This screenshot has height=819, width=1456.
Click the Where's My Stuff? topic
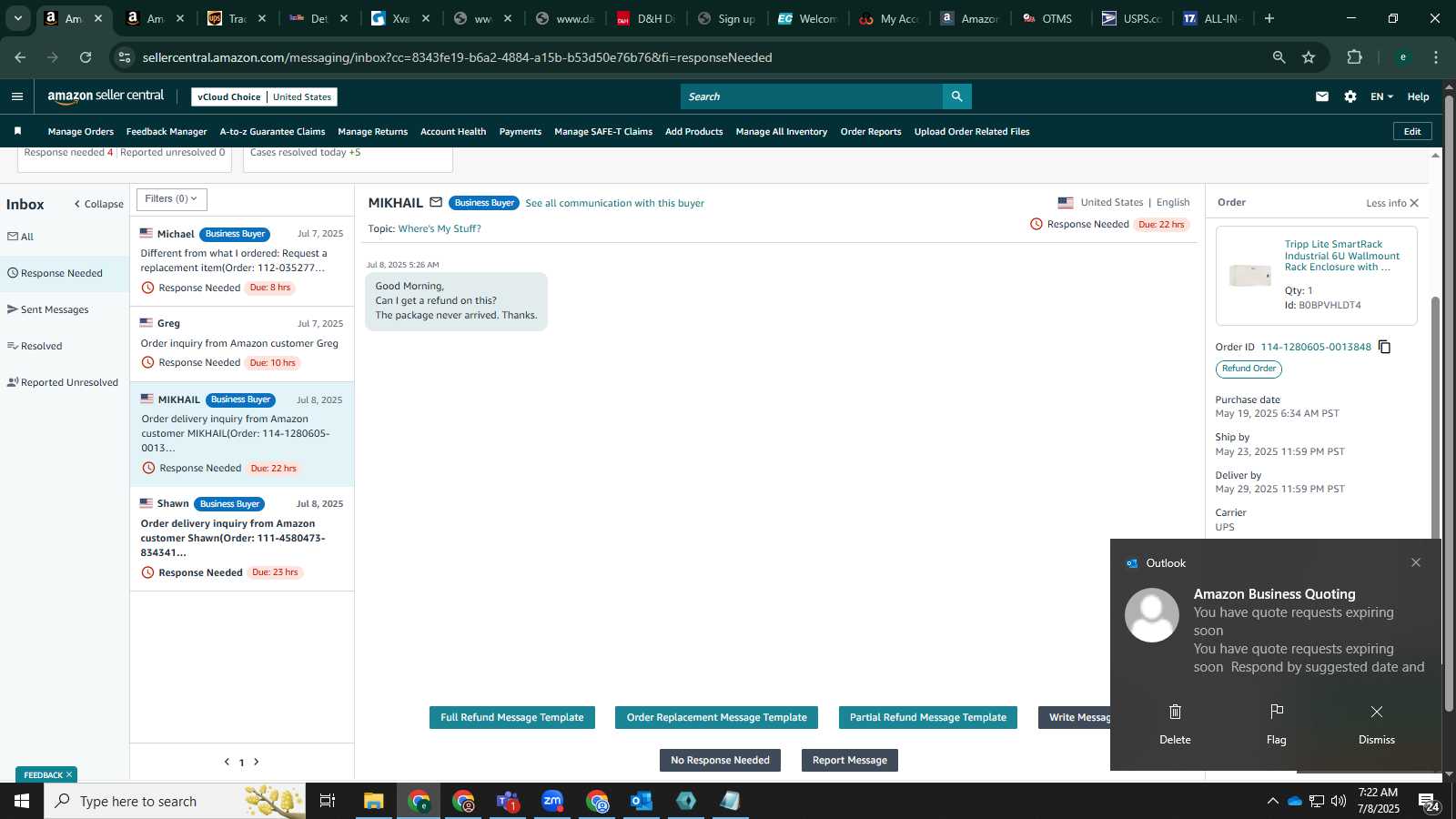tap(440, 228)
